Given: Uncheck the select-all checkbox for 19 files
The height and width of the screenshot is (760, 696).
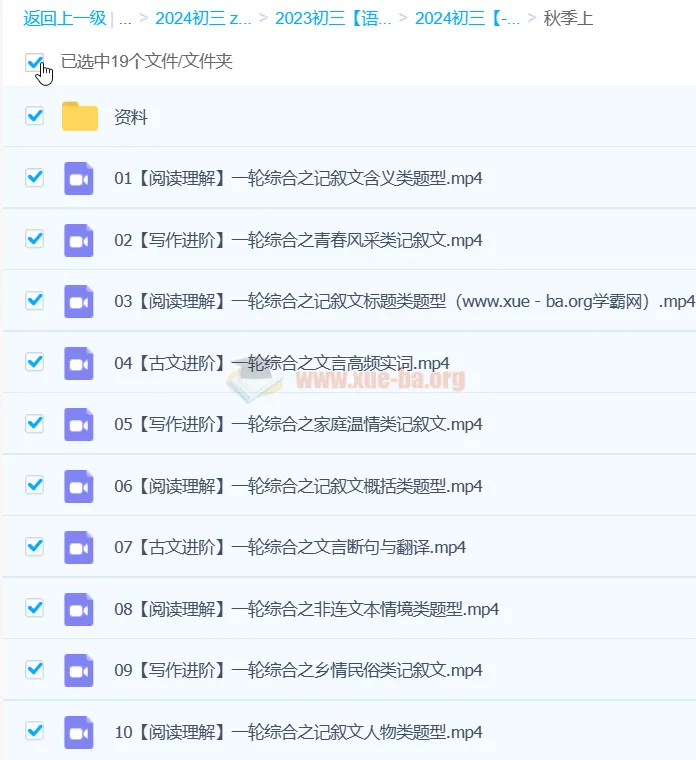Looking at the screenshot, I should (35, 63).
